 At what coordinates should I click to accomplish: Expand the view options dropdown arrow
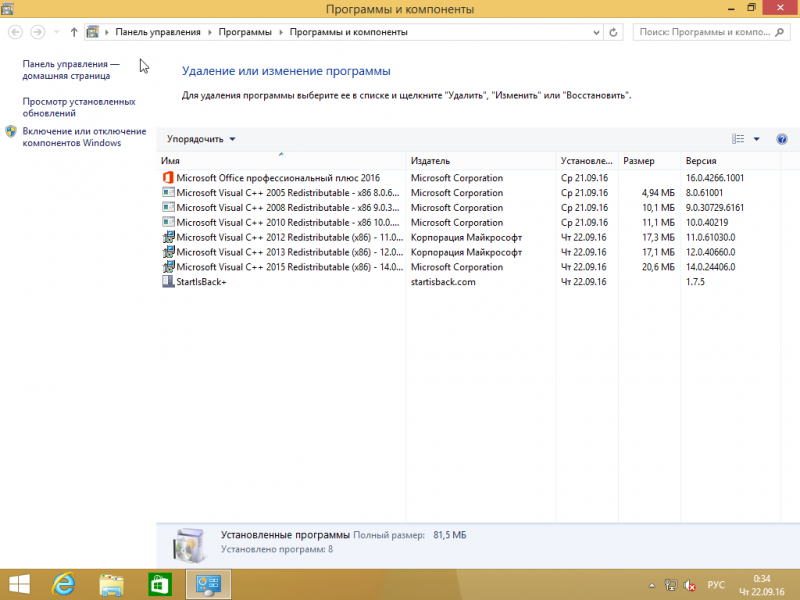[757, 139]
